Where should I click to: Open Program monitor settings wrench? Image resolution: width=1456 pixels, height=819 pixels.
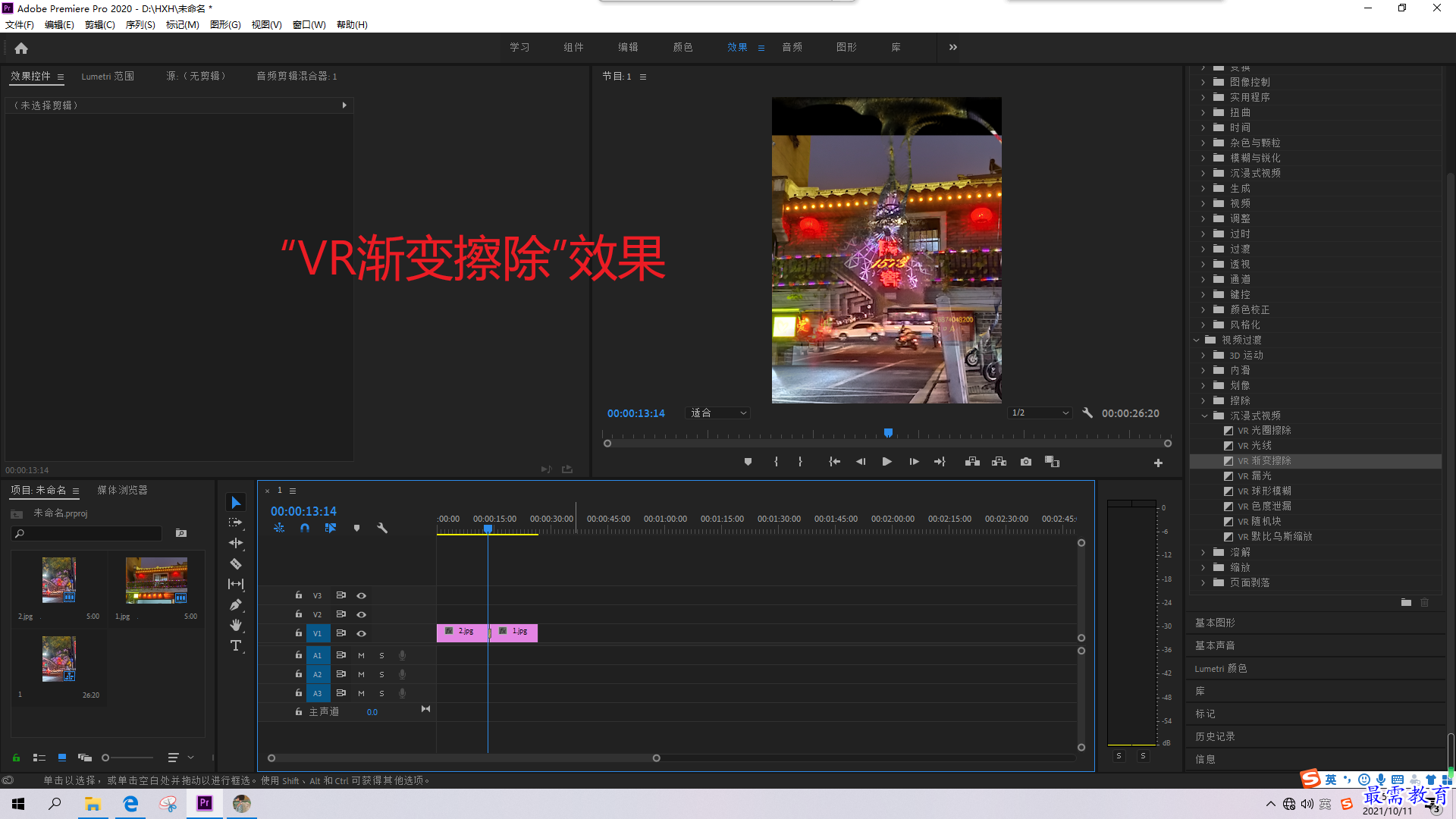tap(1087, 413)
